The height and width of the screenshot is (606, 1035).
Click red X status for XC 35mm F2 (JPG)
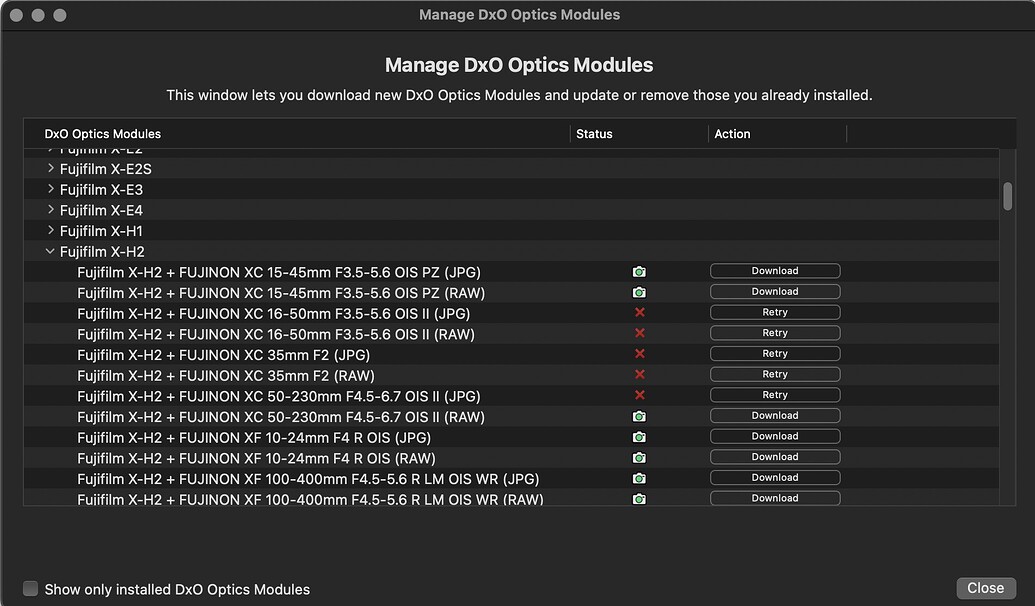pos(639,354)
